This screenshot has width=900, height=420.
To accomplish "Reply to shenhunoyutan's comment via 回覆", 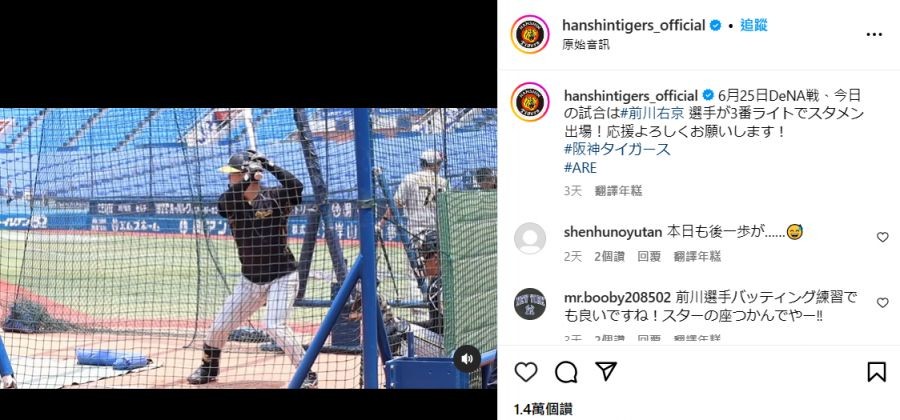I will pyautogui.click(x=649, y=256).
